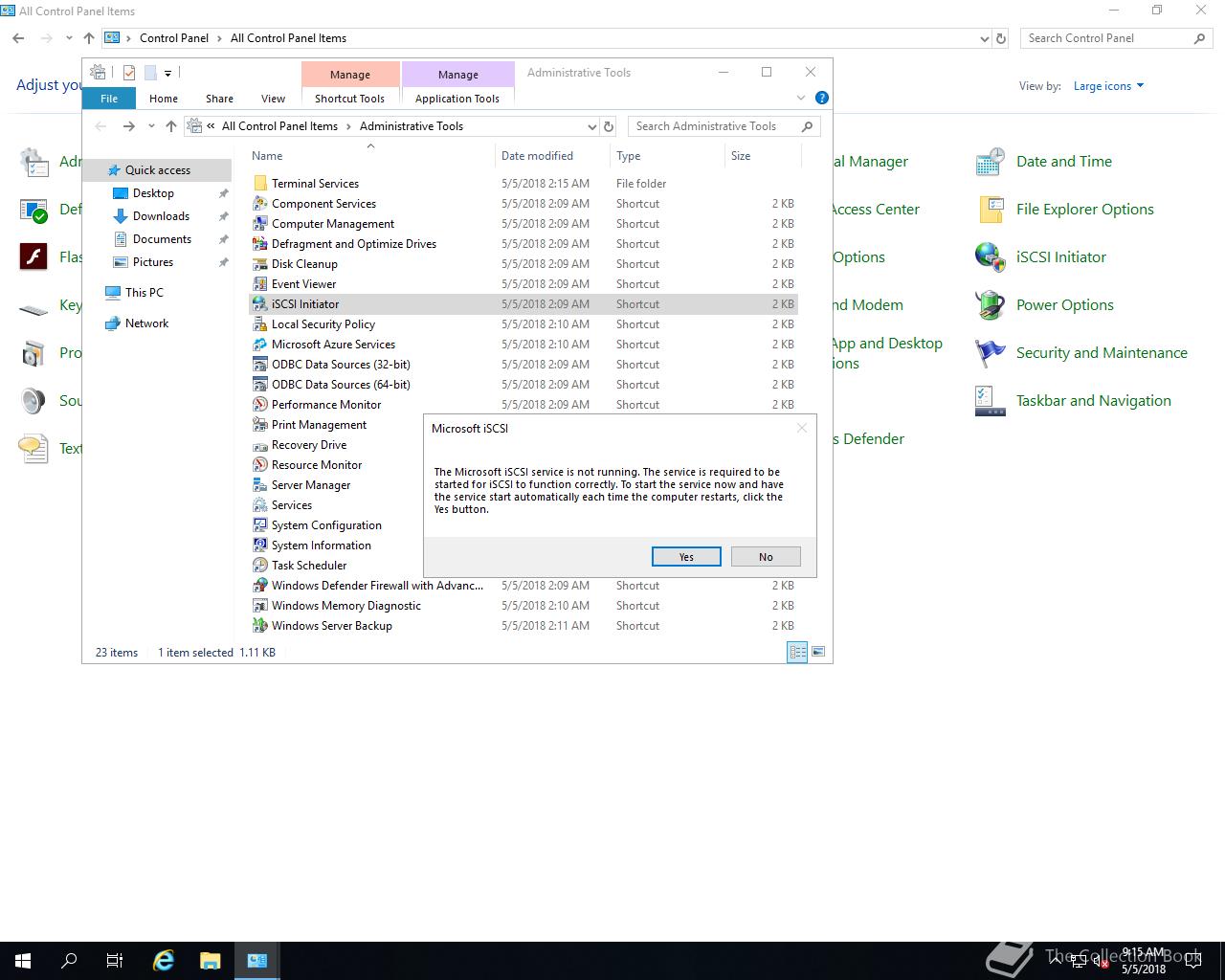The width and height of the screenshot is (1225, 980).
Task: Click No in the Microsoft iSCSI dialog
Action: [x=766, y=557]
